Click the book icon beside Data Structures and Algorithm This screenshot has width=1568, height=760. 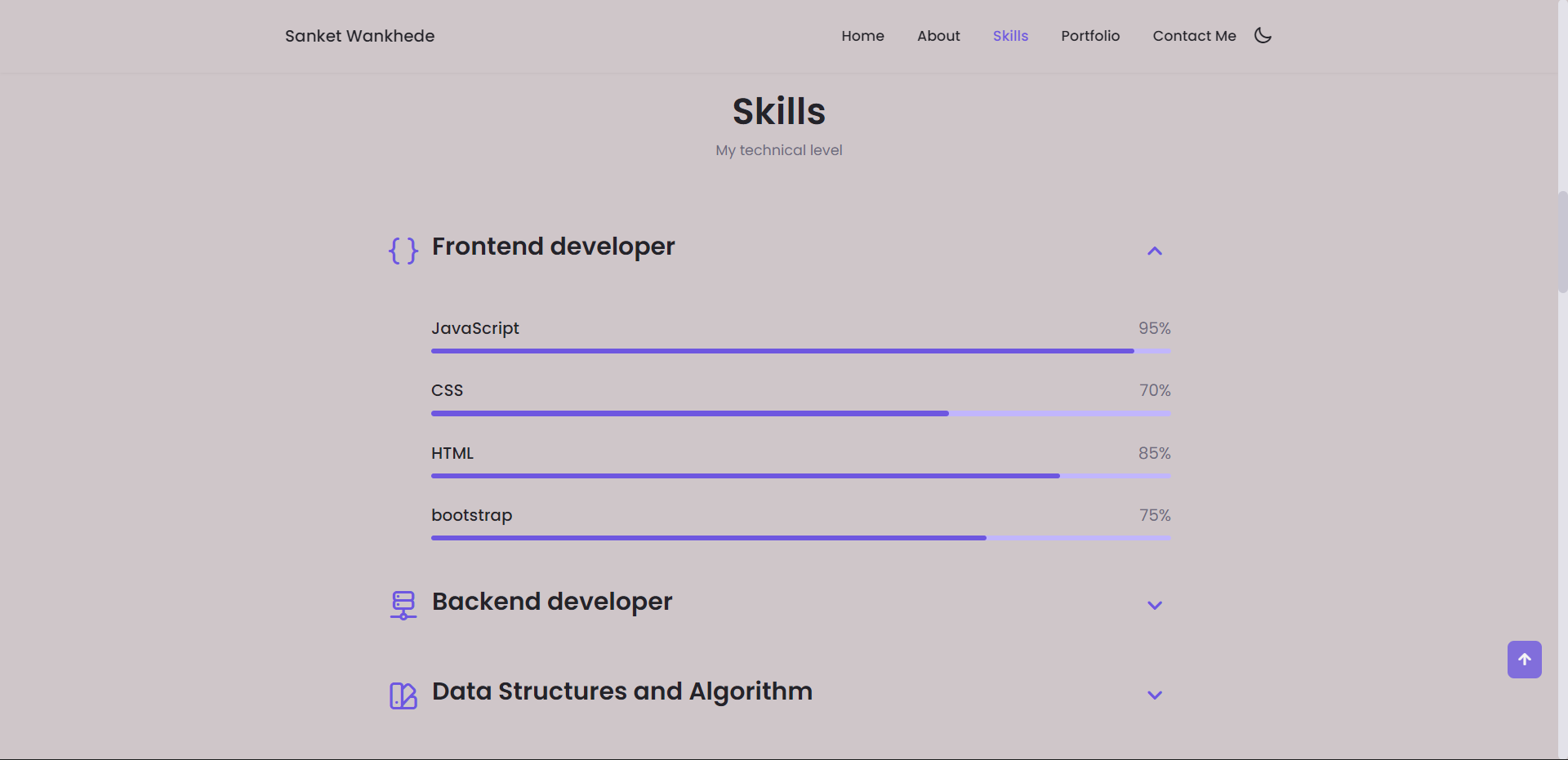[402, 695]
